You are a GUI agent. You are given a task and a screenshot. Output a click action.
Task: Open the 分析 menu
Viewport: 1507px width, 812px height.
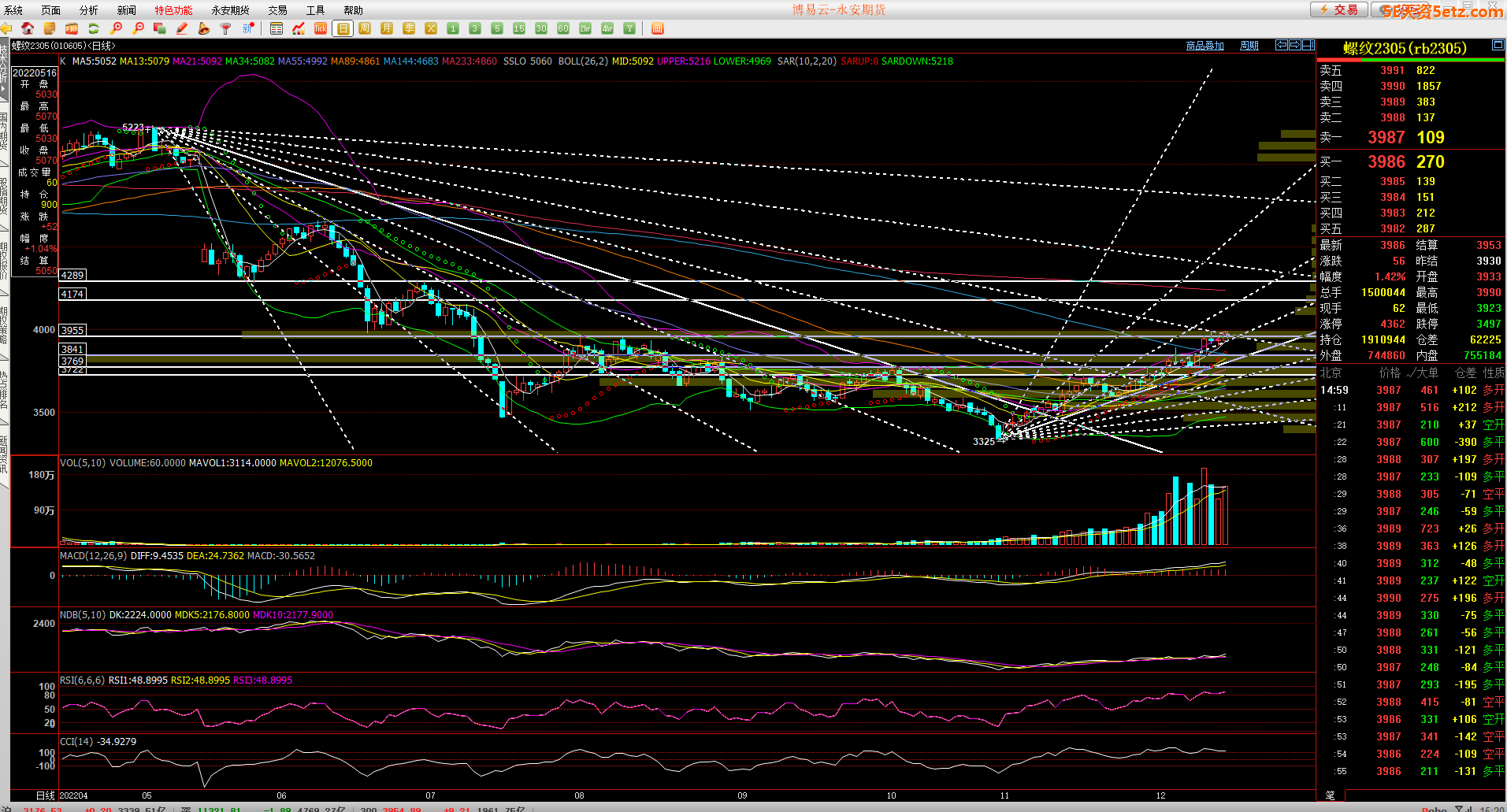pos(89,10)
